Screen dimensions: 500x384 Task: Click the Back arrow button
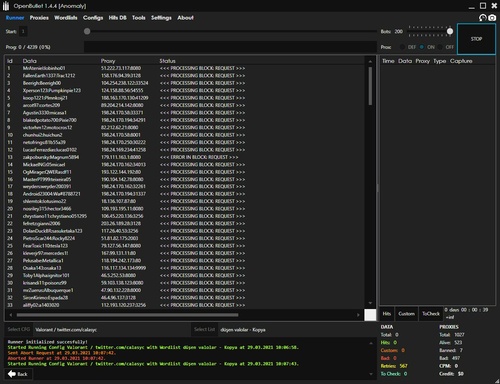[x=18, y=374]
